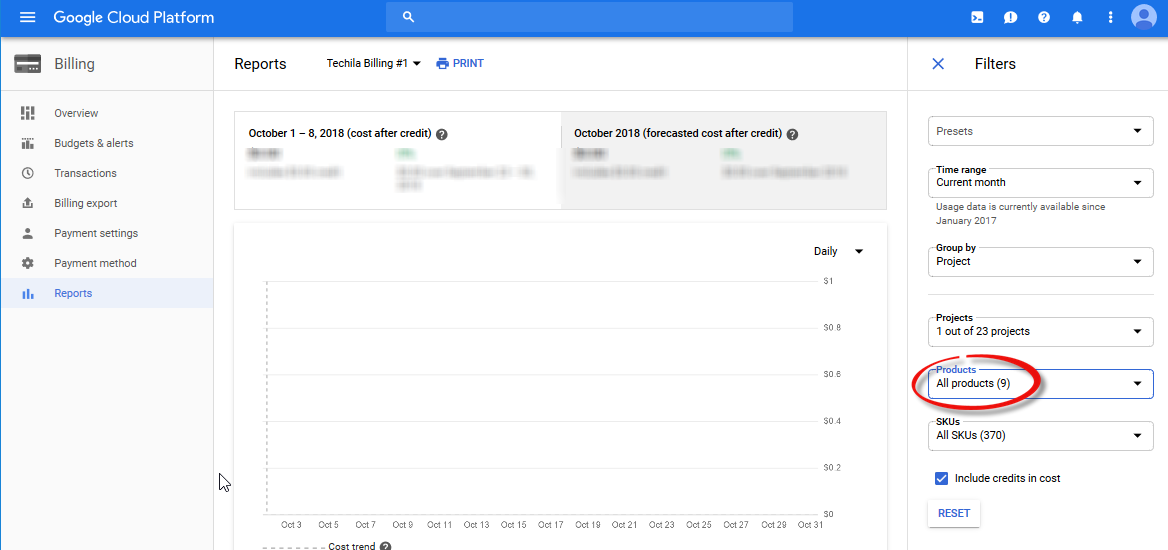Click help icon beside cost after credit

(442, 134)
